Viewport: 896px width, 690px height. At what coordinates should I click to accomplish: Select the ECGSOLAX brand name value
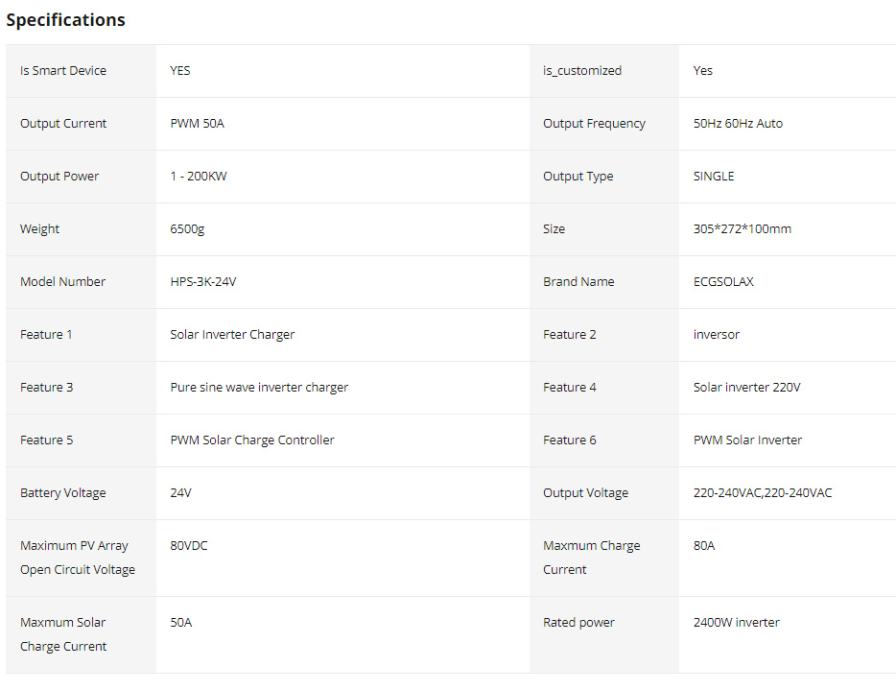point(723,282)
